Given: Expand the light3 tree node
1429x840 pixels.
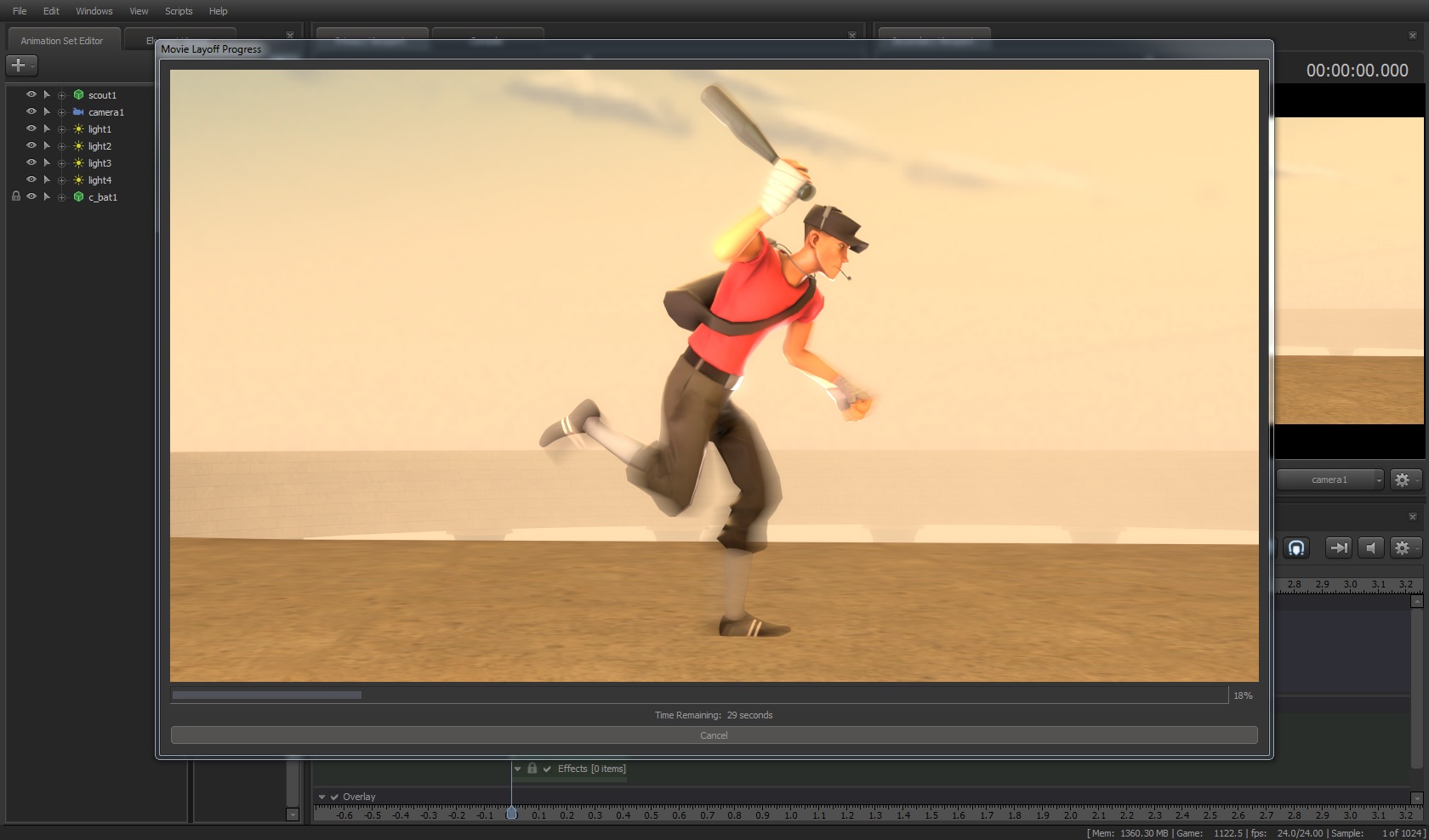Looking at the screenshot, I should pos(61,163).
